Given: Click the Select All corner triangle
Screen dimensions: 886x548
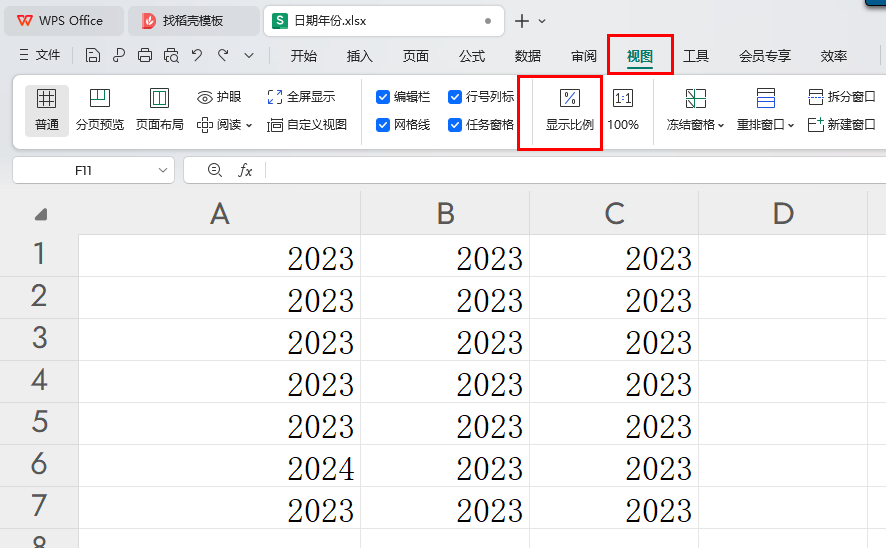Looking at the screenshot, I should tap(41, 214).
